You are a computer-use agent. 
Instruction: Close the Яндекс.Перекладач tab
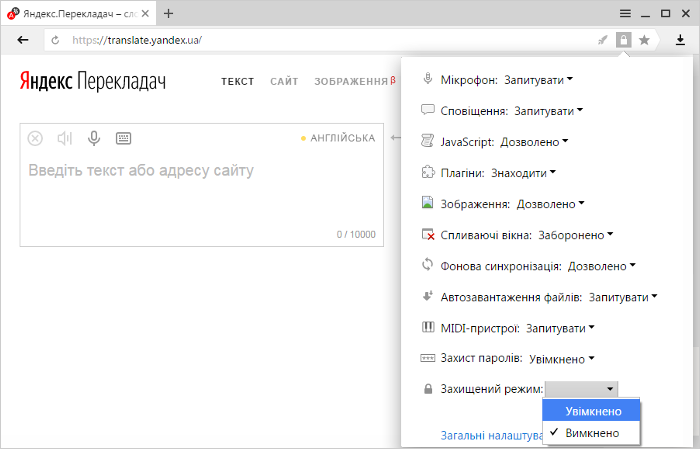tap(145, 13)
